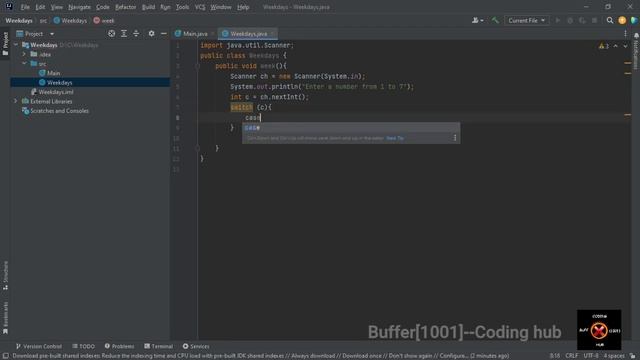Viewport: 640px width, 360px height.
Task: Close the Main.java tab
Action: (212, 34)
